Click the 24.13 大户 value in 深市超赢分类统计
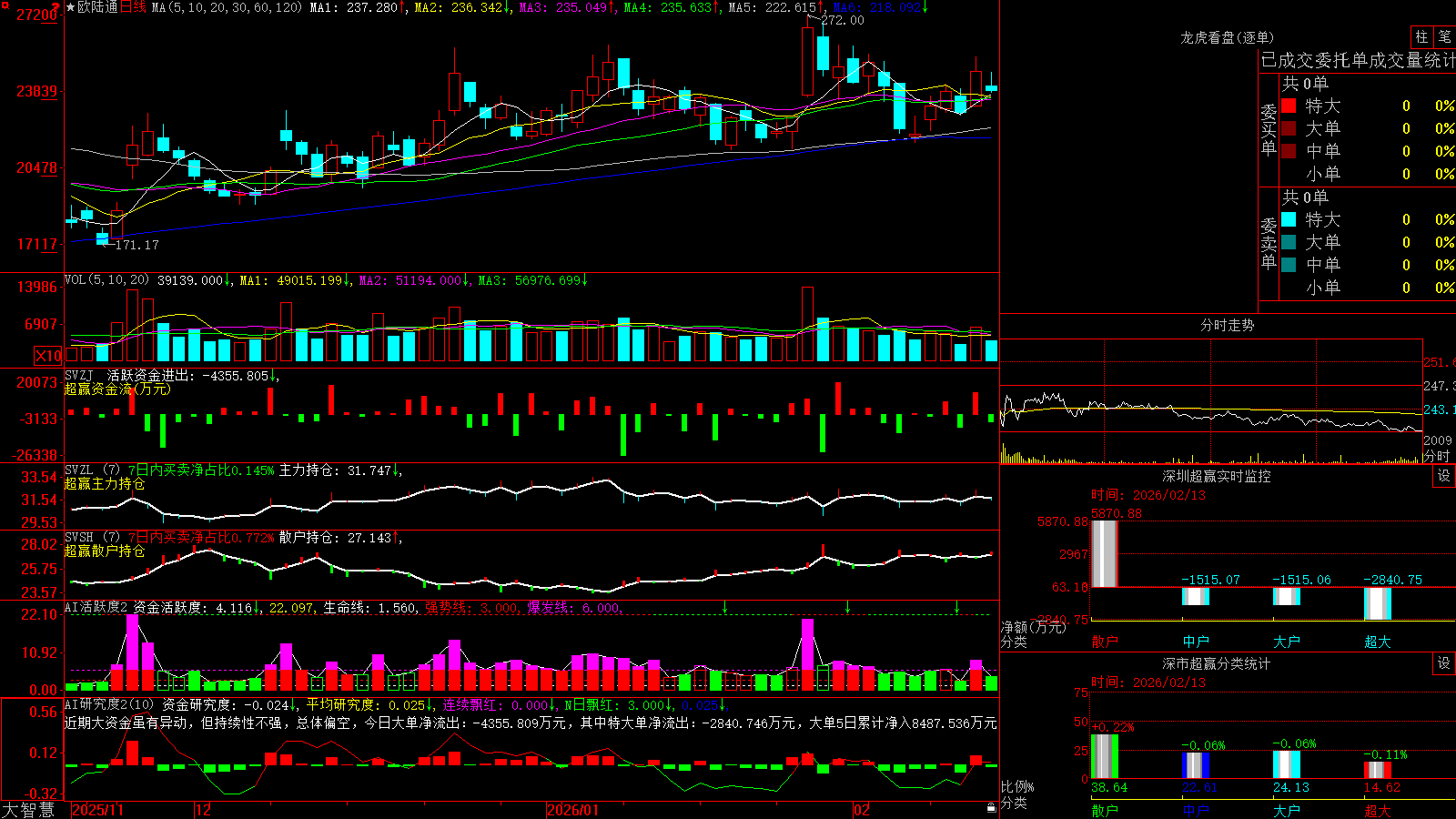 (x=1290, y=787)
